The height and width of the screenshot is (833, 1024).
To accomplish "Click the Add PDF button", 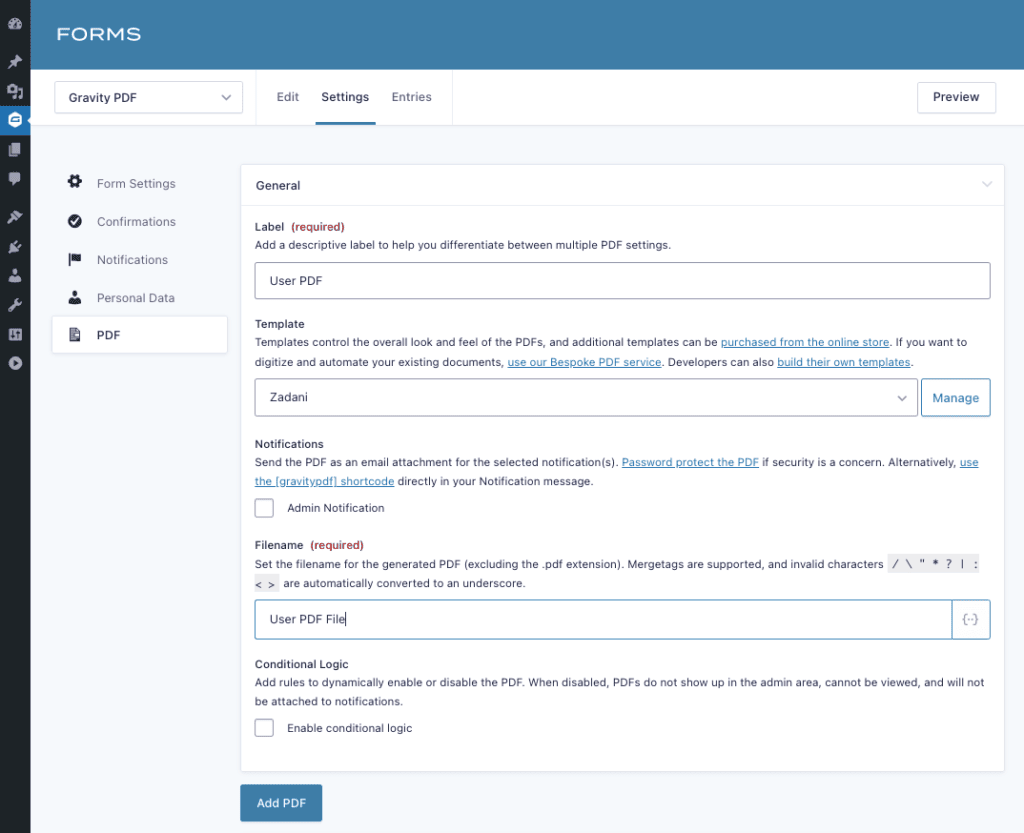I will tap(281, 803).
